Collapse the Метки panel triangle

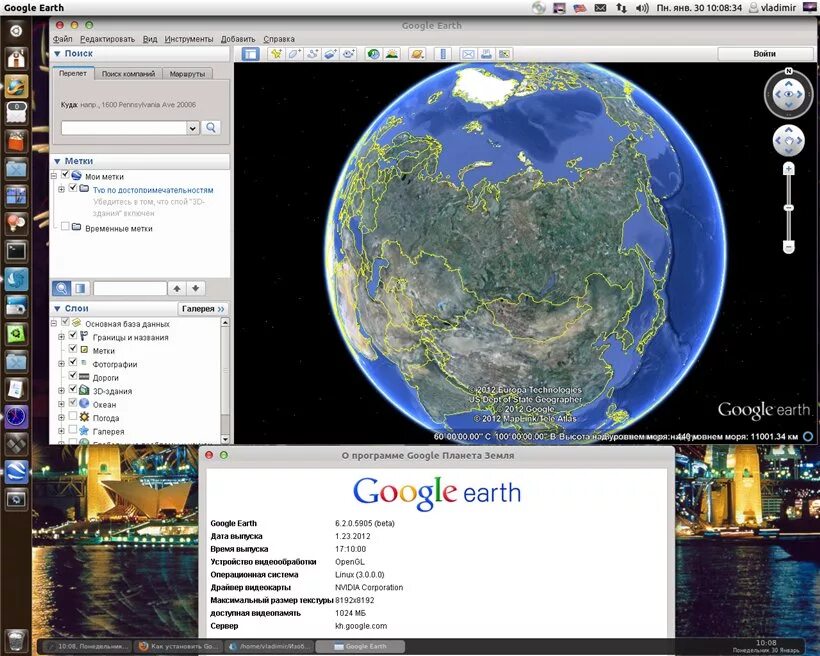tap(58, 161)
